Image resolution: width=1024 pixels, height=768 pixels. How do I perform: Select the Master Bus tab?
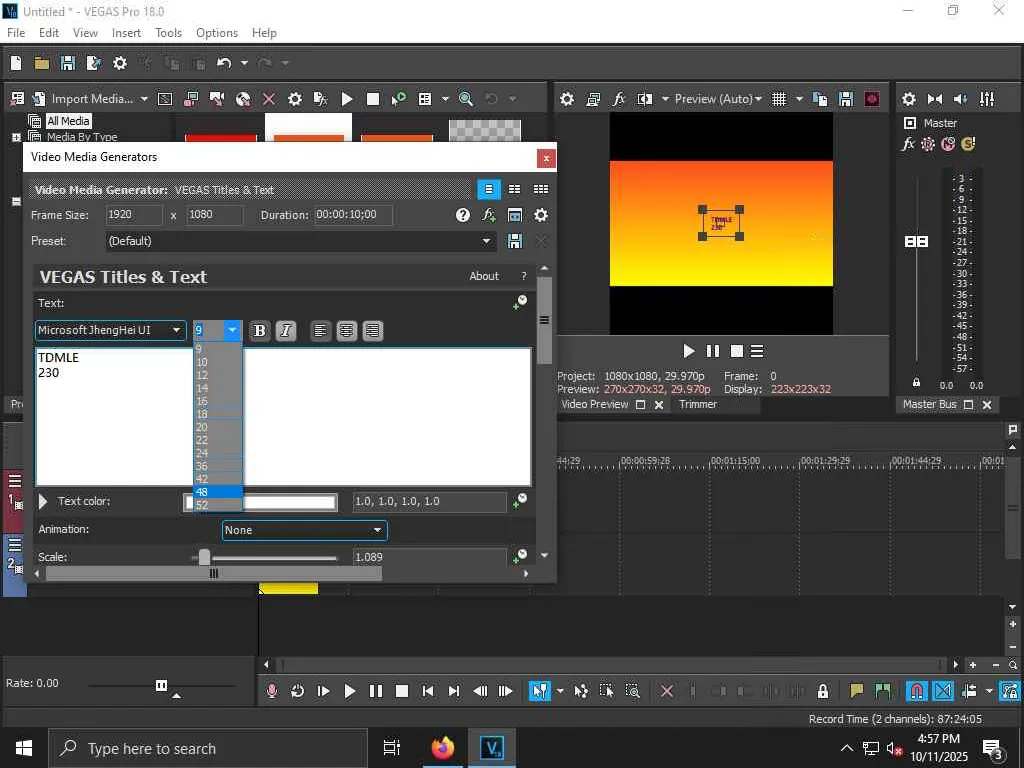point(929,404)
